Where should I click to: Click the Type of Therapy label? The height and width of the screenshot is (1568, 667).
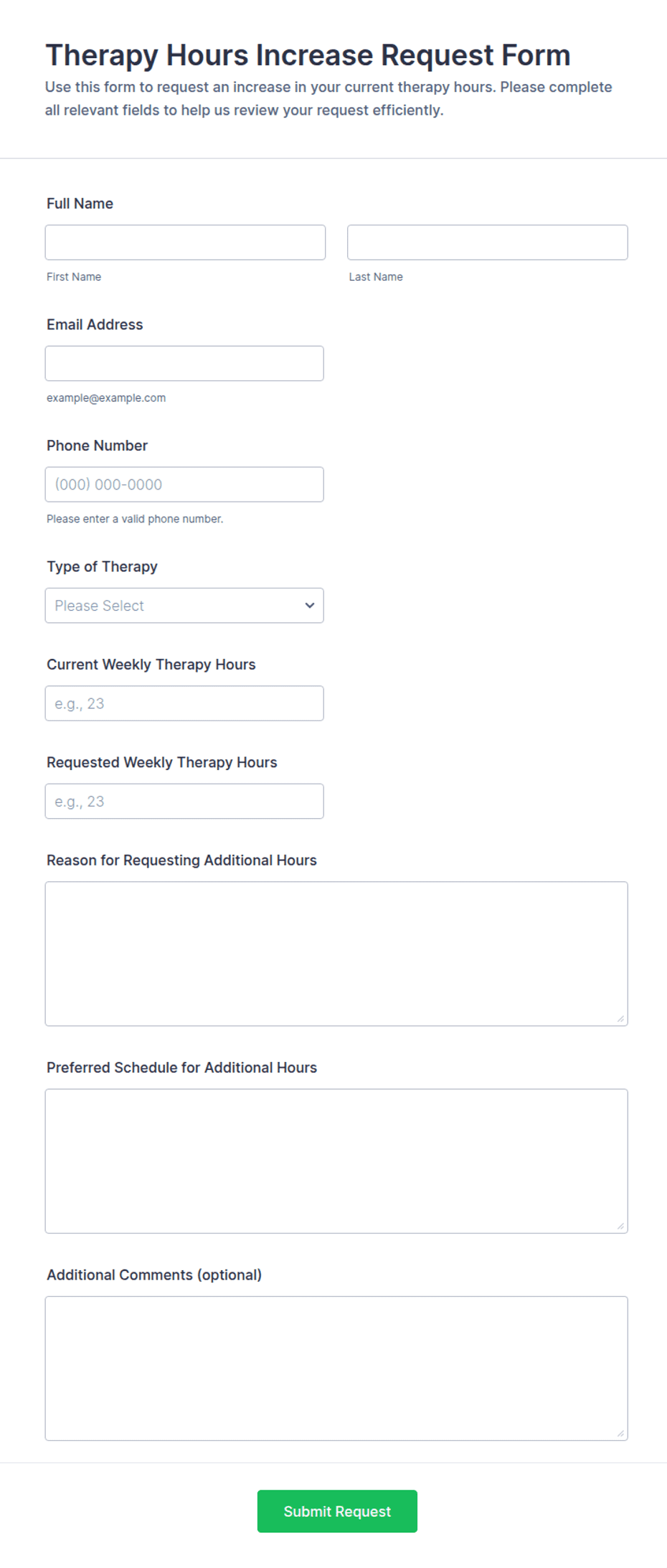click(102, 567)
